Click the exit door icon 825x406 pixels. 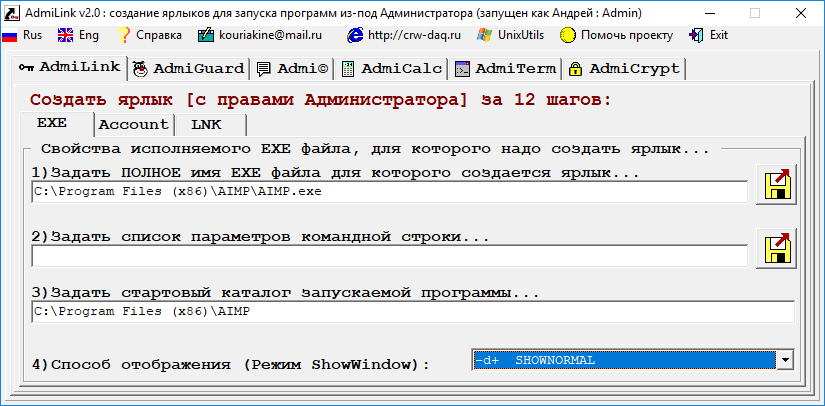point(696,35)
